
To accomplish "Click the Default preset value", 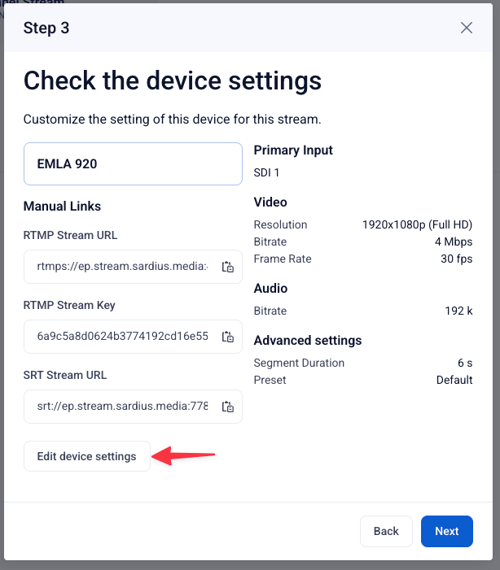I will coord(454,380).
